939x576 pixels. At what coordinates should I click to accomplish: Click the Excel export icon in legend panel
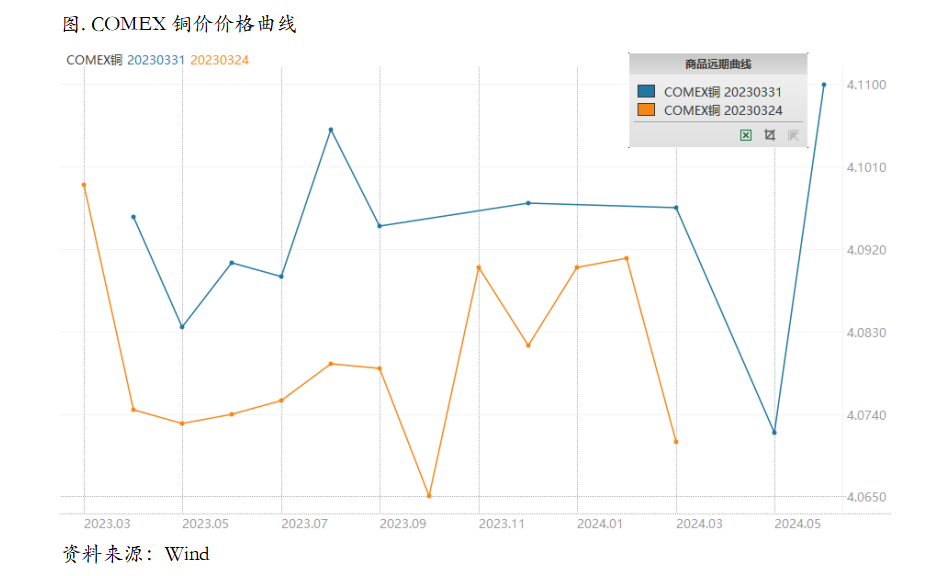coord(746,135)
